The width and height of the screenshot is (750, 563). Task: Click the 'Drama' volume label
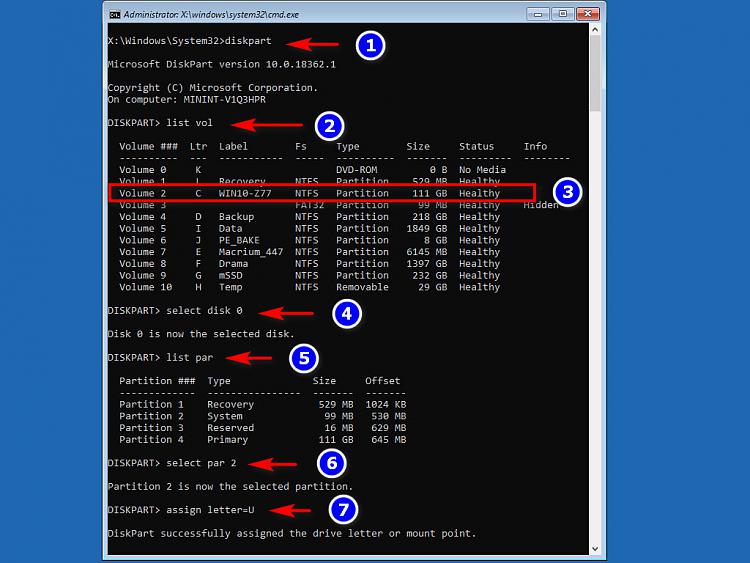coord(233,264)
